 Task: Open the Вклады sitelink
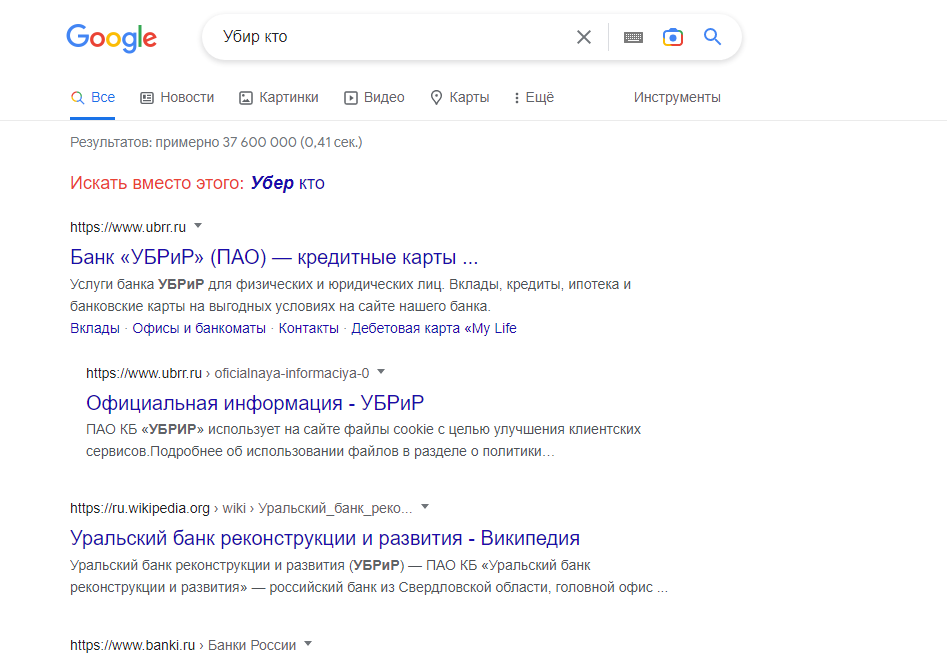coord(95,328)
